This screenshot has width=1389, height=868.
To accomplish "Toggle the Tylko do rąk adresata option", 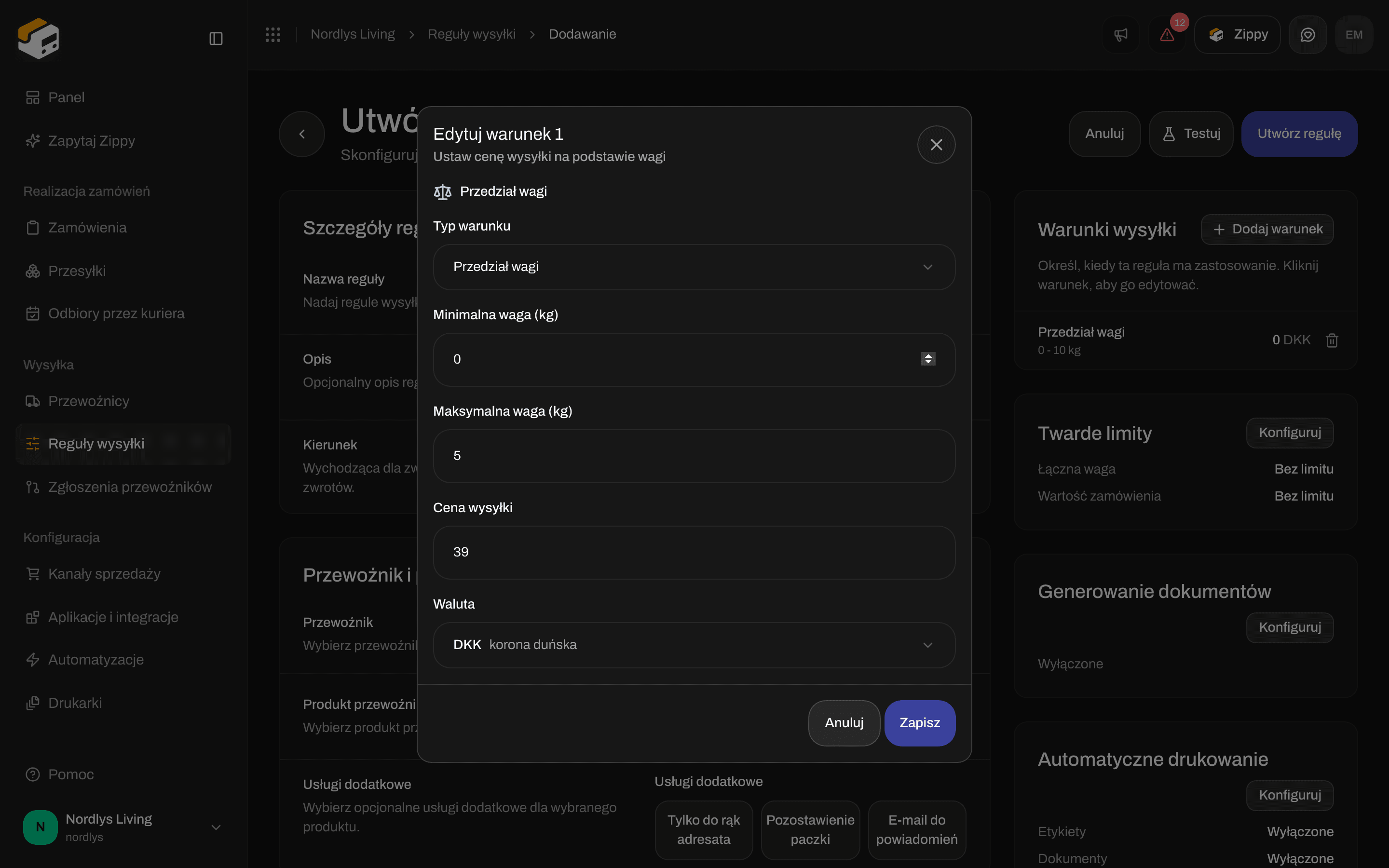I will click(x=704, y=830).
